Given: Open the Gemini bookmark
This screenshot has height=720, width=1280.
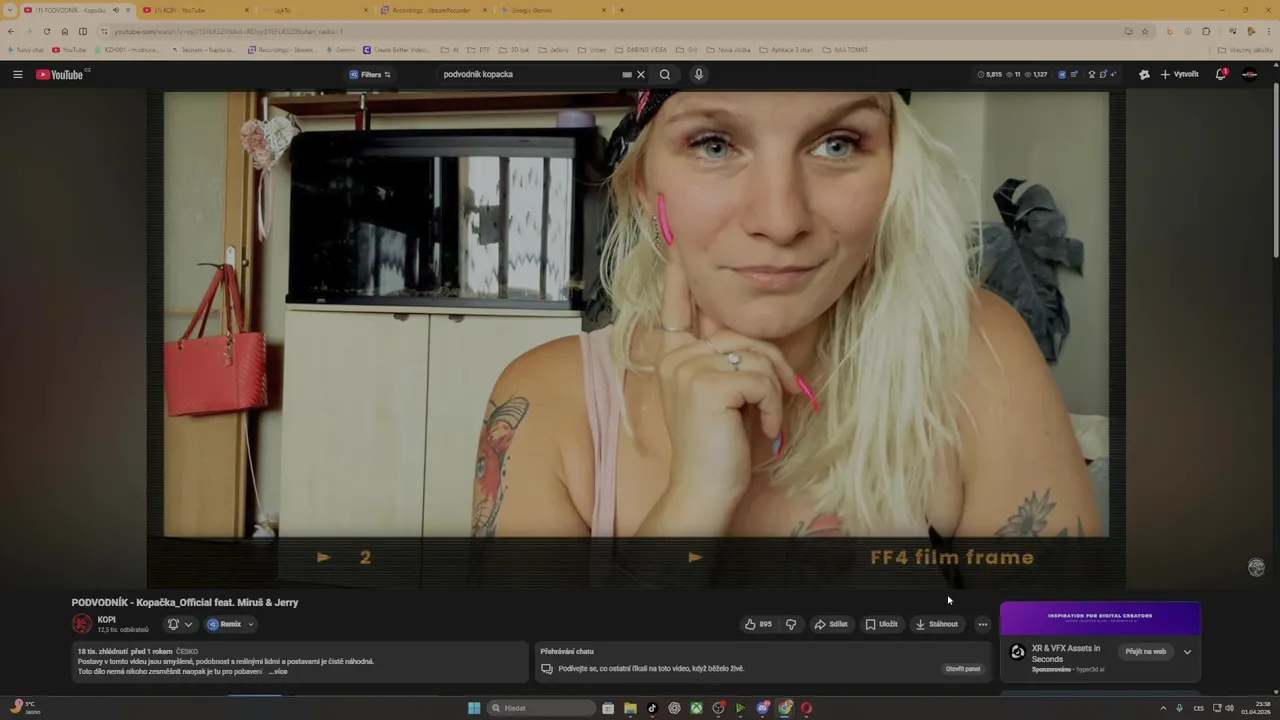Looking at the screenshot, I should coord(341,49).
